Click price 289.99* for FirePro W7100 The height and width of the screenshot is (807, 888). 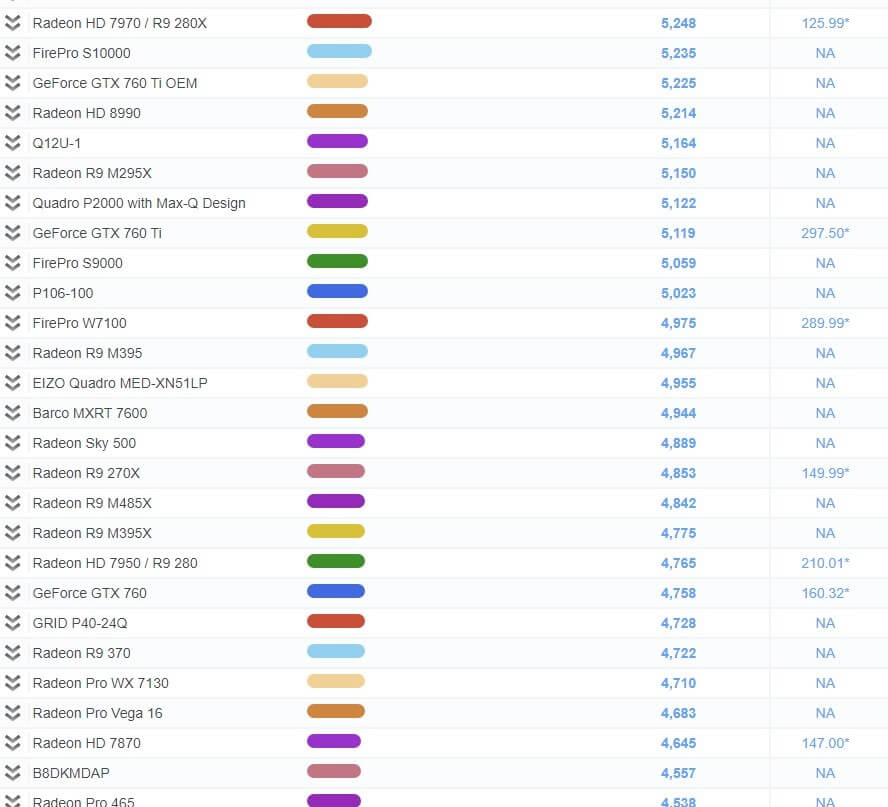tap(825, 323)
